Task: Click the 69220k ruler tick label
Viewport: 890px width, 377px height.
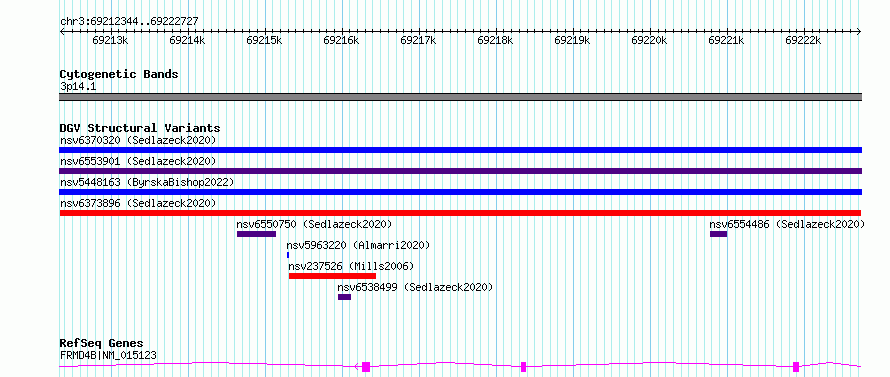Action: tap(649, 40)
